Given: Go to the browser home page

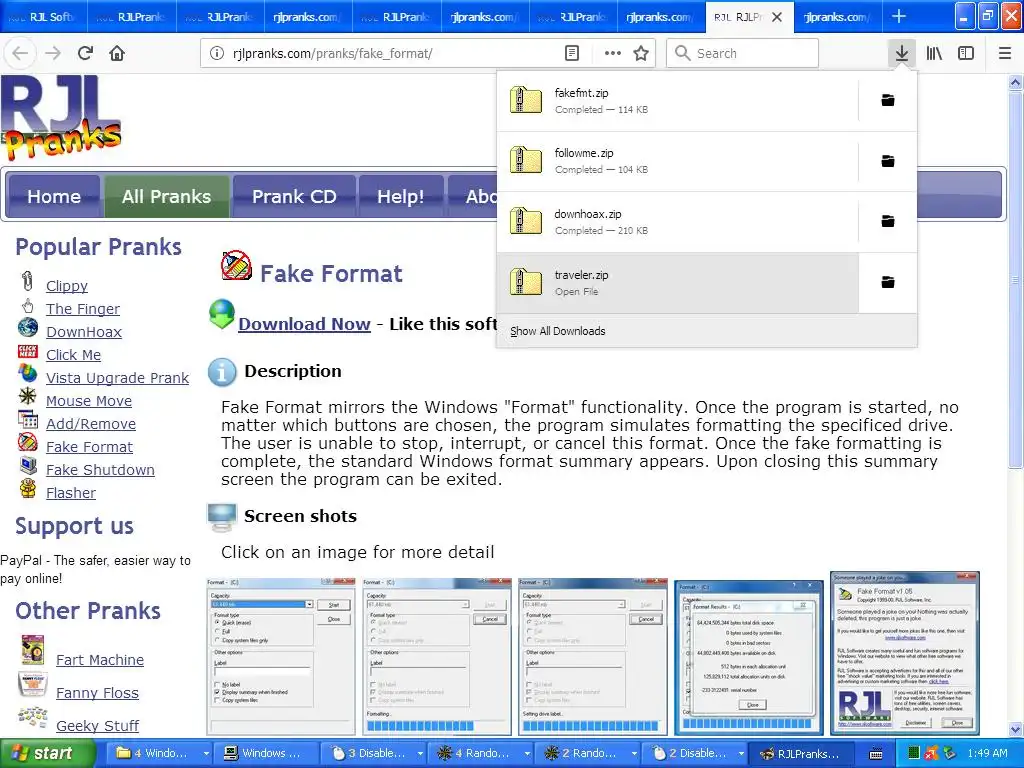Looking at the screenshot, I should coord(117,53).
